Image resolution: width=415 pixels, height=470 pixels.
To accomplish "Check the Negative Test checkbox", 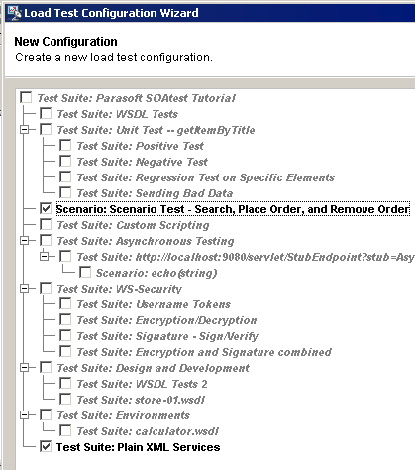I will click(65, 161).
